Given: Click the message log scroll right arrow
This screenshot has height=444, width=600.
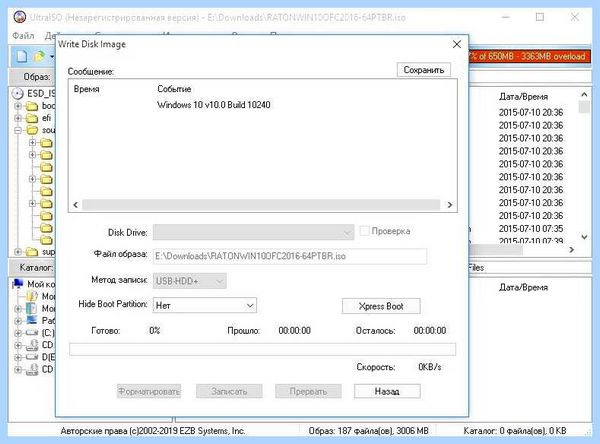Looking at the screenshot, I should [450, 205].
